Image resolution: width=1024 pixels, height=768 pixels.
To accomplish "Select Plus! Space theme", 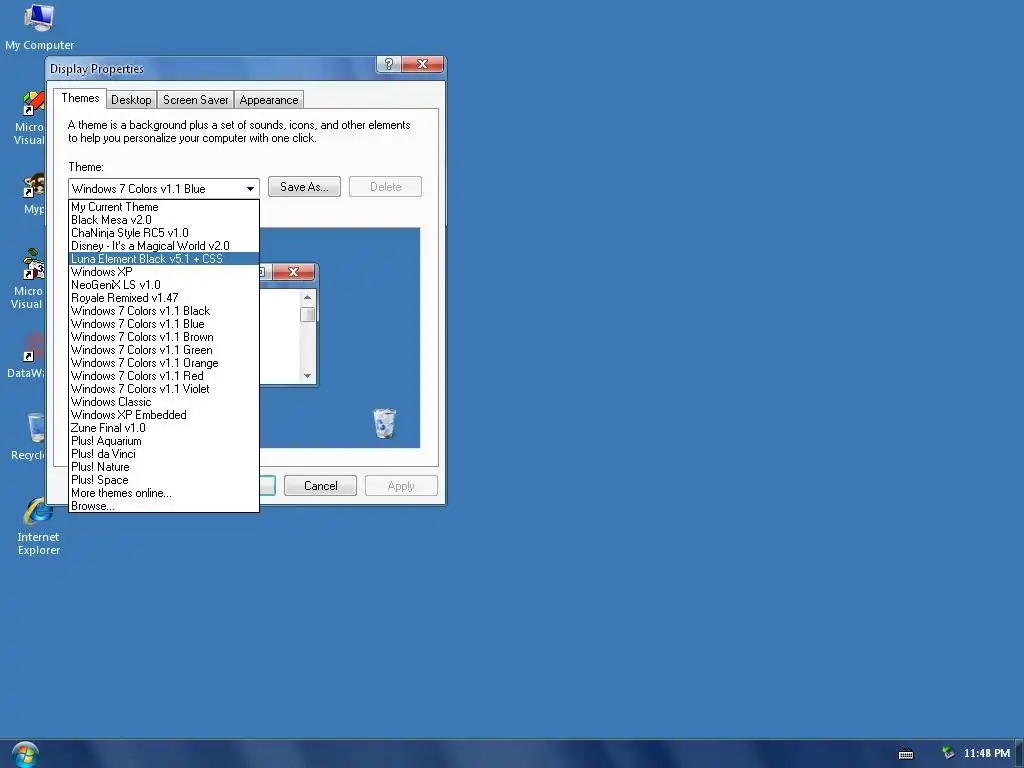I will [x=164, y=480].
